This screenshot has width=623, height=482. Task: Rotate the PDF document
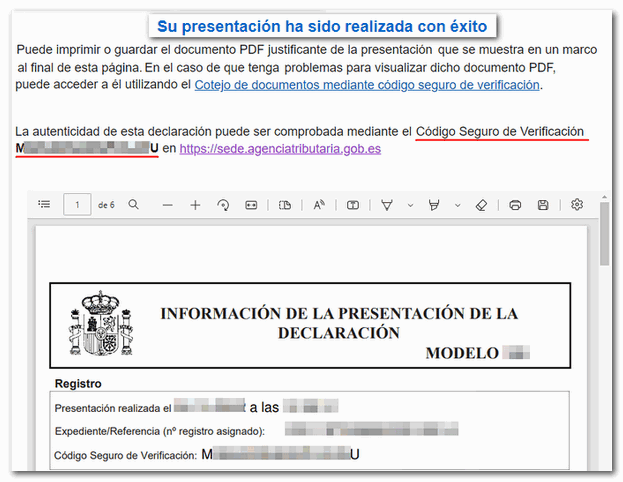click(x=223, y=205)
